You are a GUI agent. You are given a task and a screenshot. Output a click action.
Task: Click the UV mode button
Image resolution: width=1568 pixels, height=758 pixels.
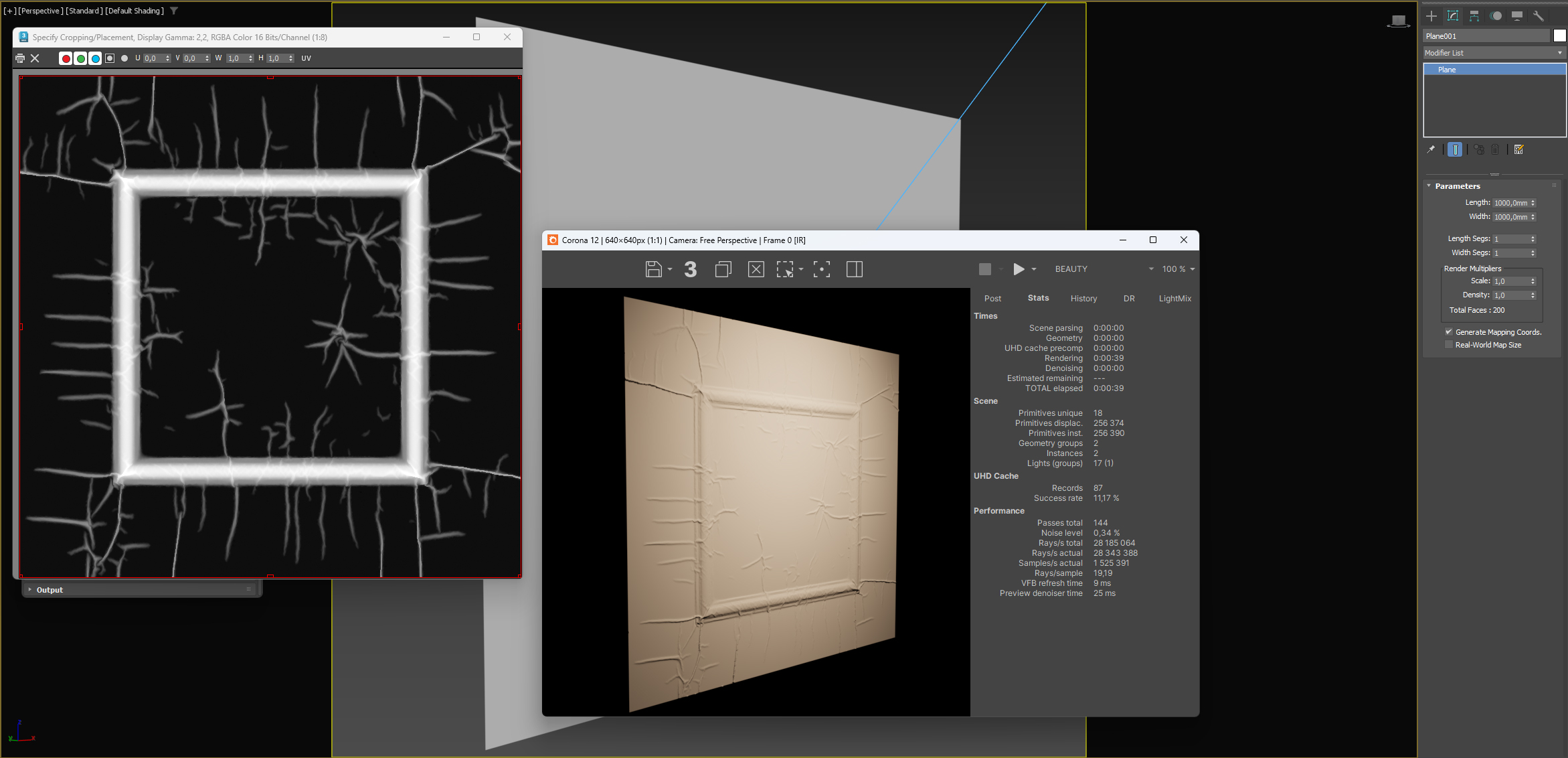tap(307, 58)
